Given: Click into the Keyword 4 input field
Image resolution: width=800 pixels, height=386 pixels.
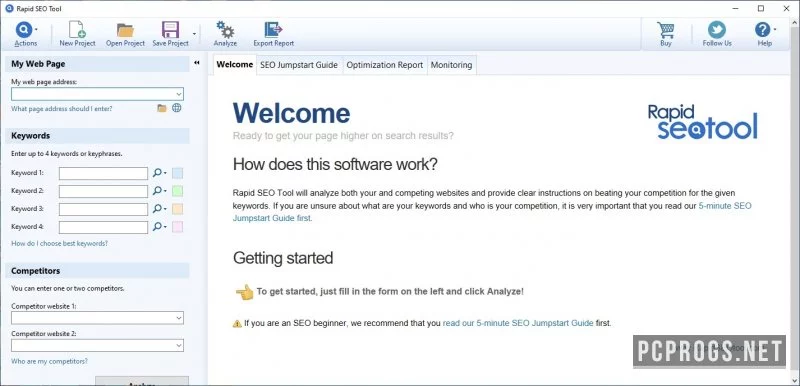Looking at the screenshot, I should 104,227.
